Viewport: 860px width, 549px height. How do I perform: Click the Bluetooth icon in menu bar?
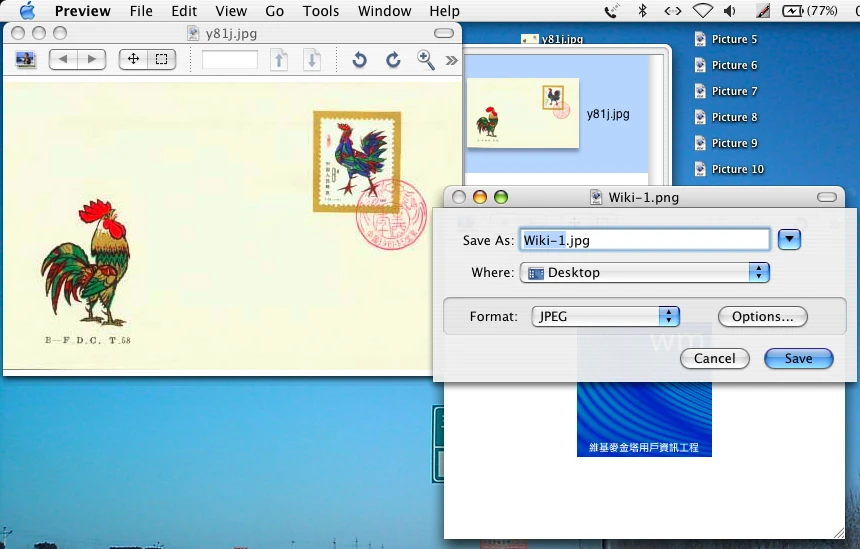coord(643,10)
